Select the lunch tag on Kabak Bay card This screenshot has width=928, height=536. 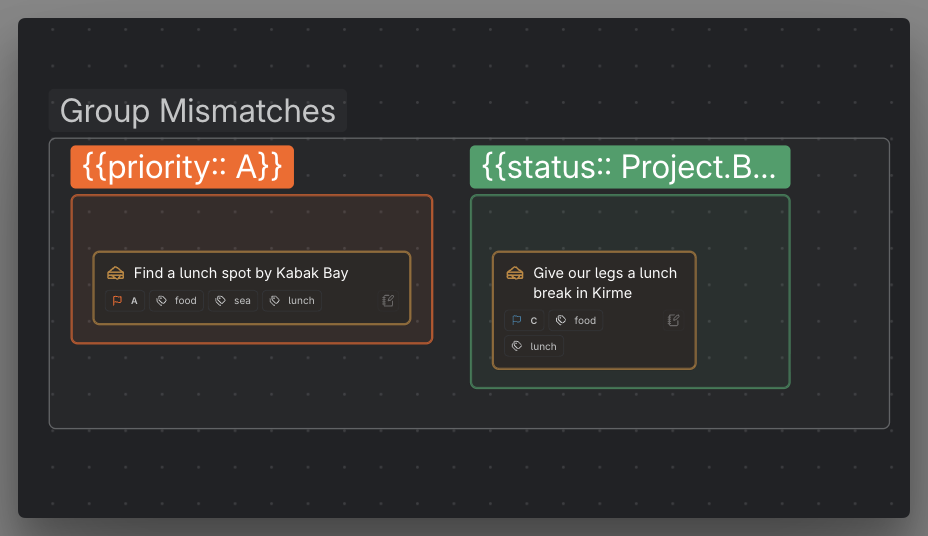point(292,301)
